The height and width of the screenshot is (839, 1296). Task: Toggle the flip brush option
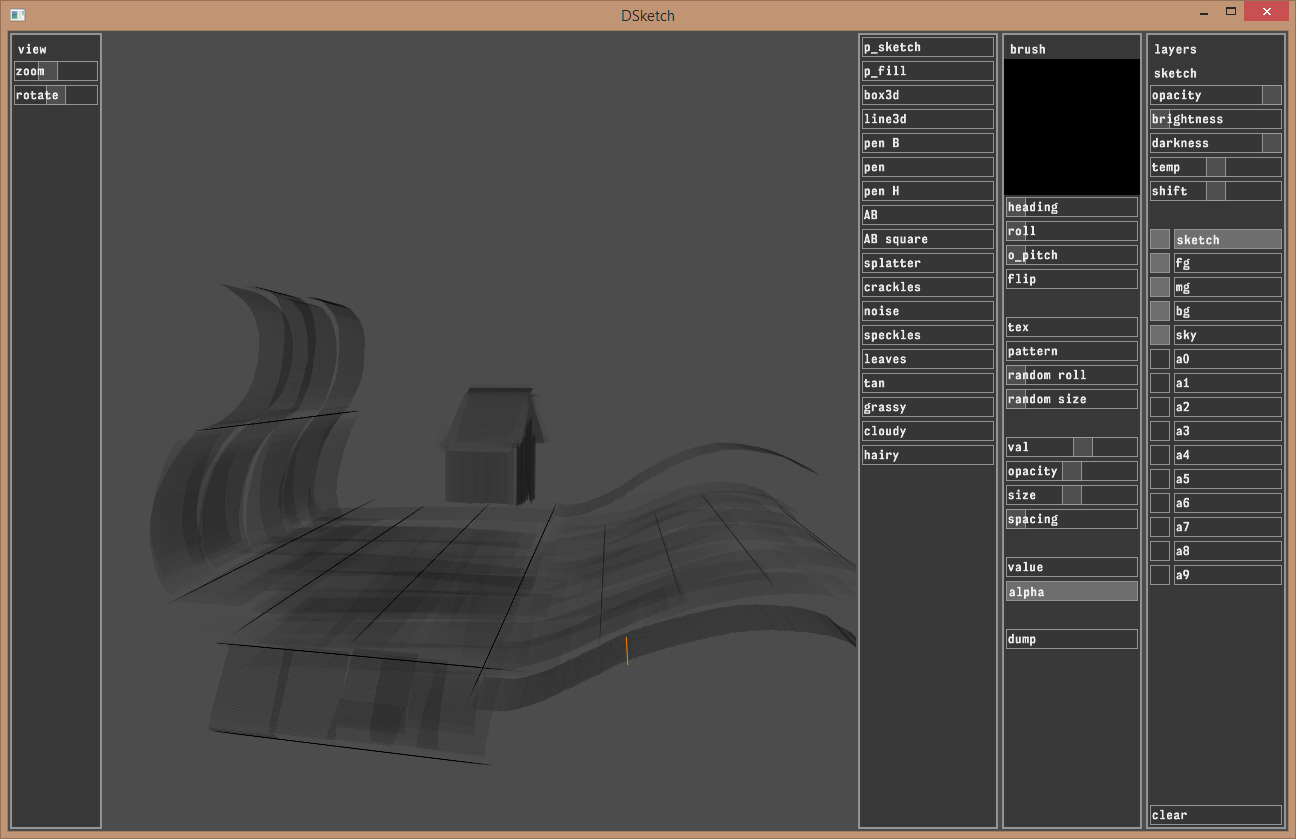[1071, 279]
